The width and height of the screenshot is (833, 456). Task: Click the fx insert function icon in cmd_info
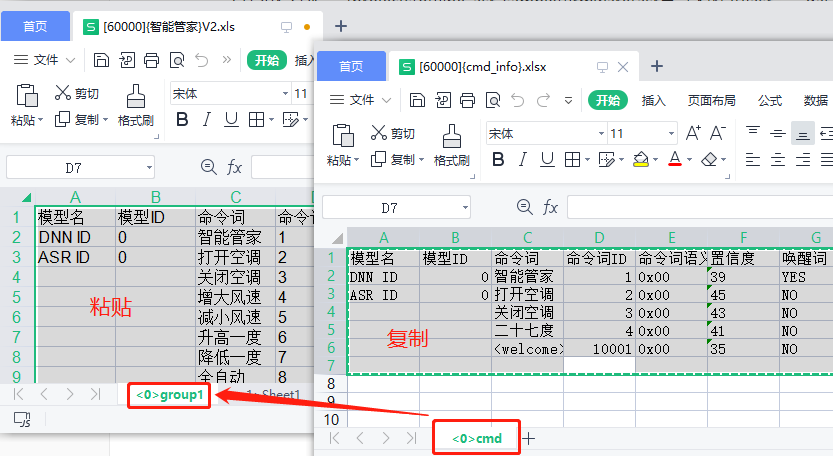coord(550,207)
